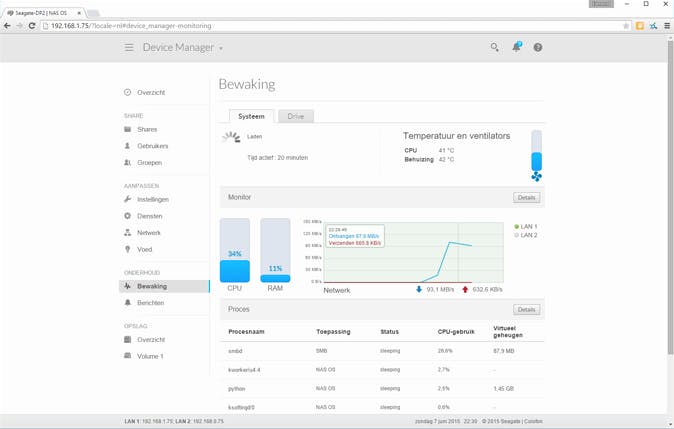Expand the Device Manager dropdown arrow
Viewport: 674px width, 429px height.
[x=221, y=48]
